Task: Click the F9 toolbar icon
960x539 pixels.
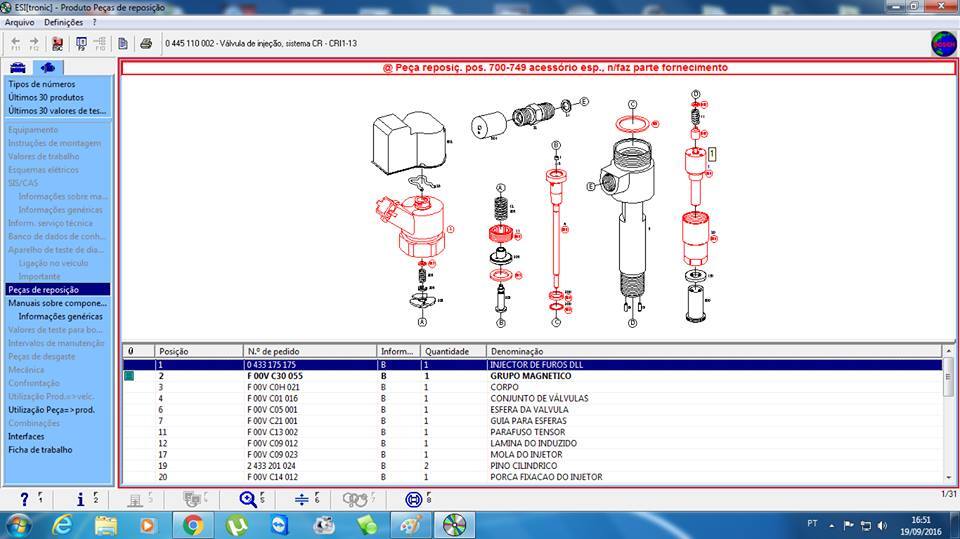Action: 81,43
